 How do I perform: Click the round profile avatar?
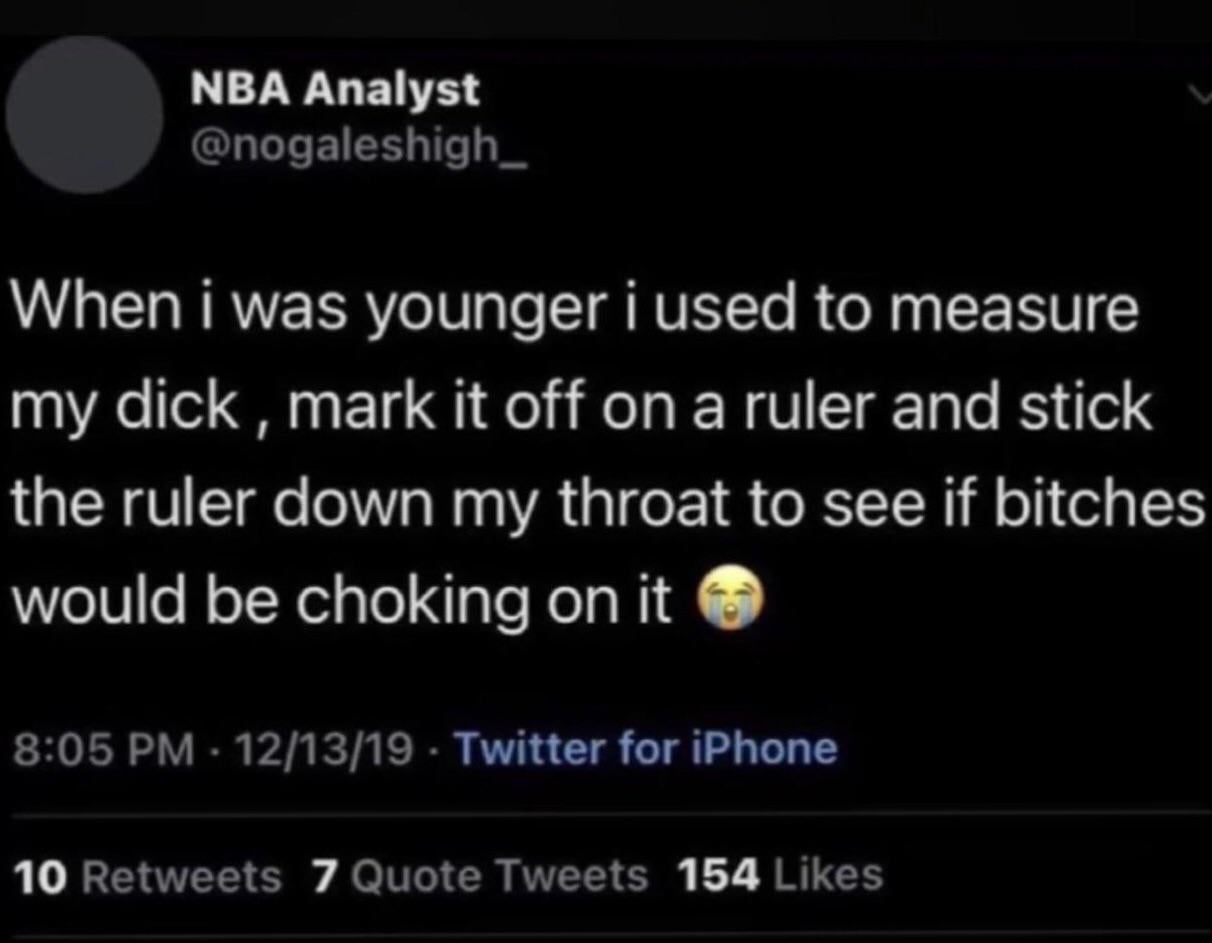pyautogui.click(x=84, y=115)
